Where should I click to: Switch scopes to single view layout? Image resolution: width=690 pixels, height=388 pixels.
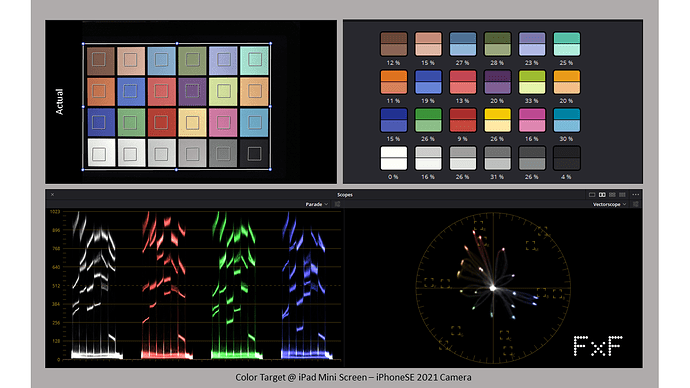pyautogui.click(x=592, y=194)
